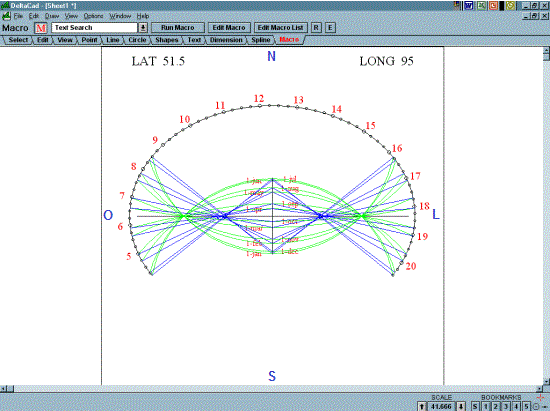This screenshot has height=411, width=550.
Task: Click the red hour label 20
Action: tap(411, 266)
